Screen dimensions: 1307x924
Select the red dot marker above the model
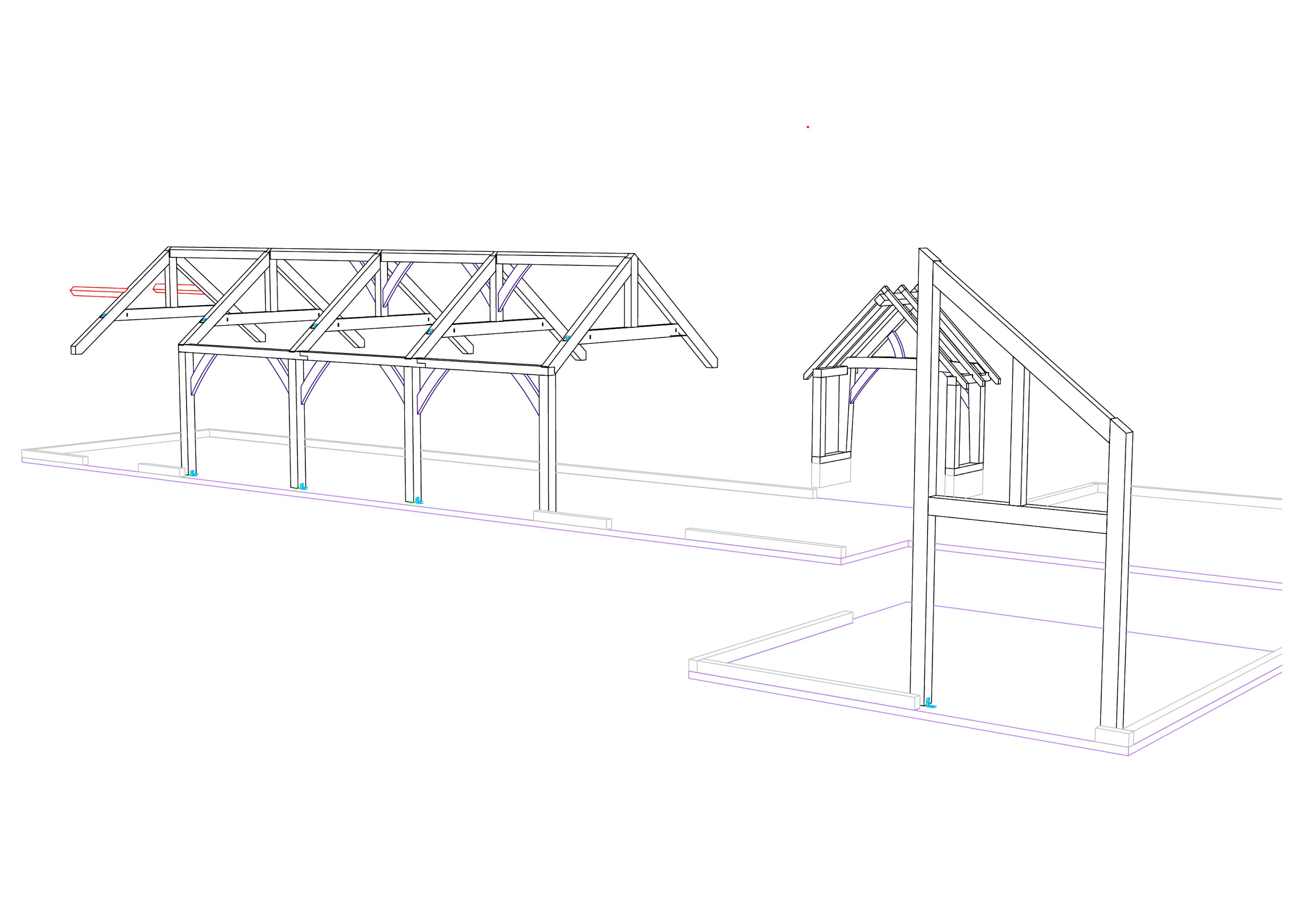[x=808, y=127]
